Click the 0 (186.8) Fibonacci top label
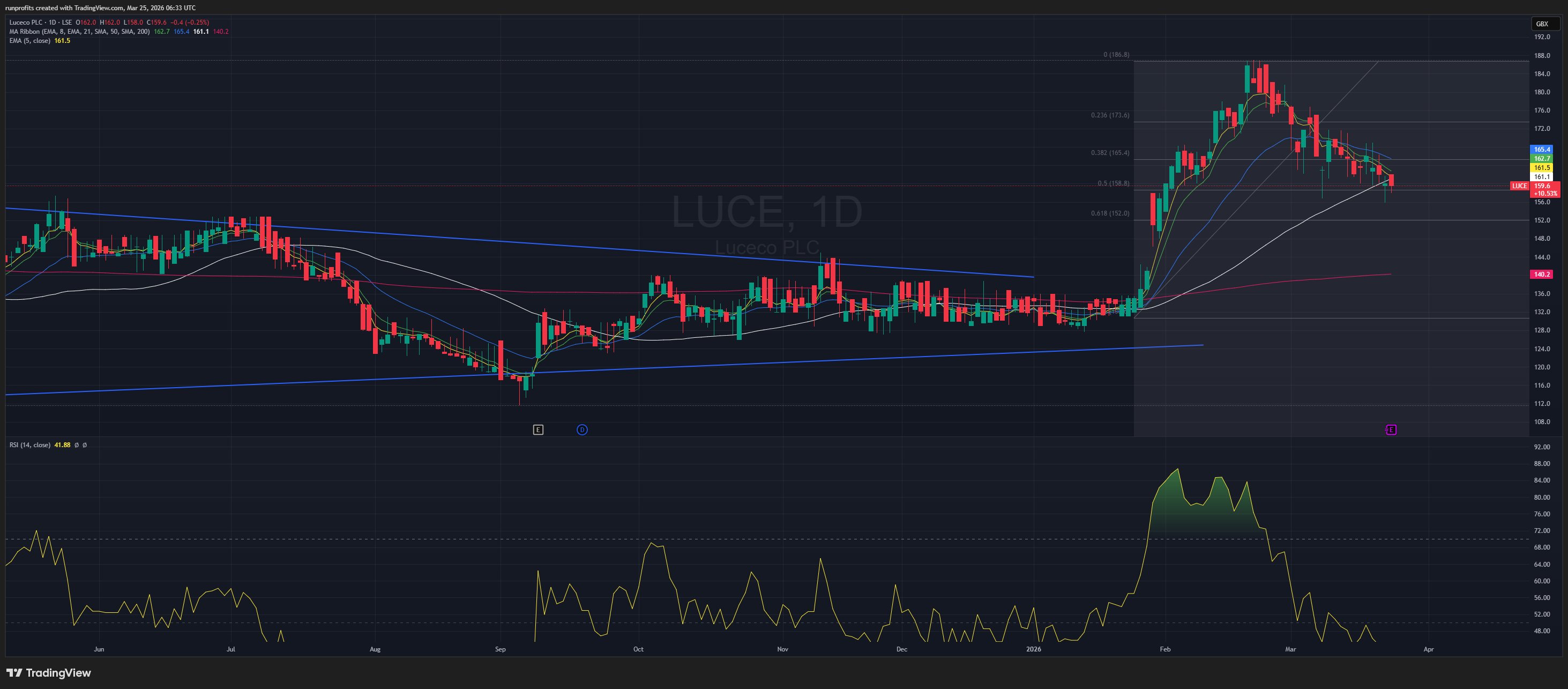Viewport: 1568px width, 689px height. pos(1116,55)
